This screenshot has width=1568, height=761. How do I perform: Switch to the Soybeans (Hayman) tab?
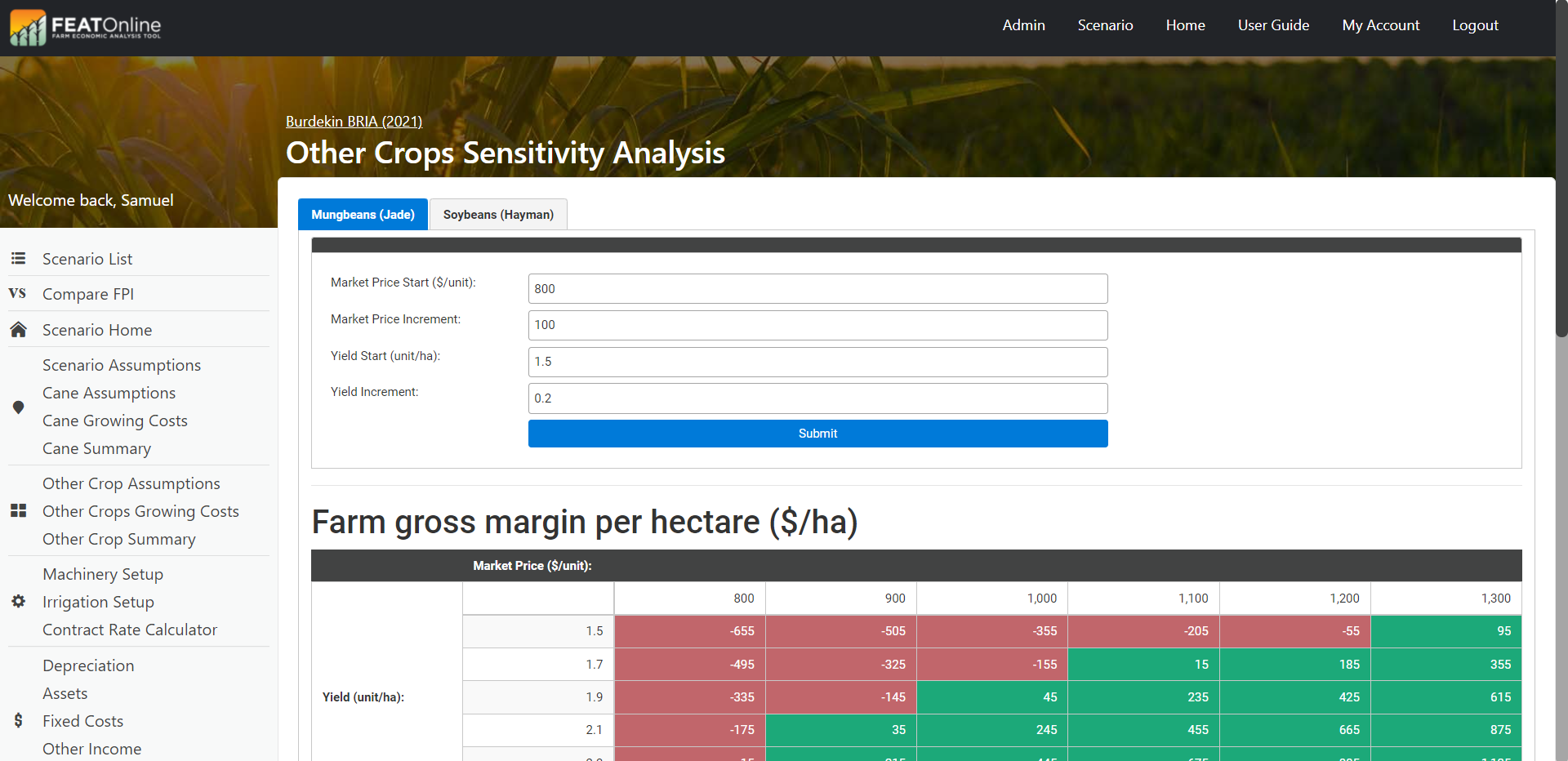(498, 215)
